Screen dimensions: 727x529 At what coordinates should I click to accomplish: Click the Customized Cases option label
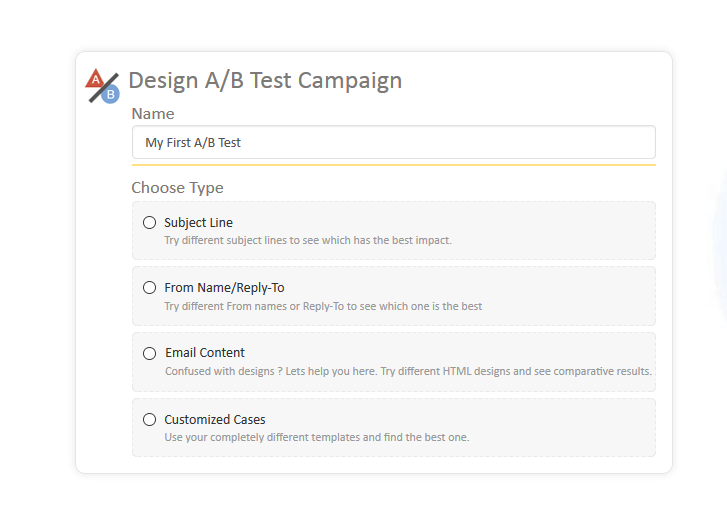pos(214,420)
